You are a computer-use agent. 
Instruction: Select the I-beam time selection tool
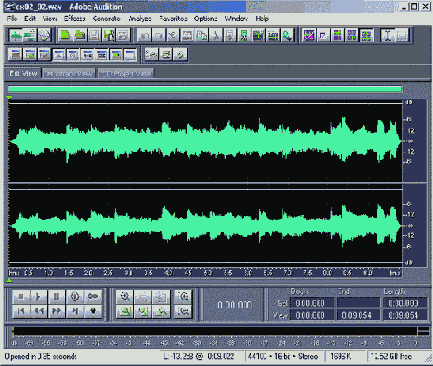pyautogui.click(x=388, y=35)
